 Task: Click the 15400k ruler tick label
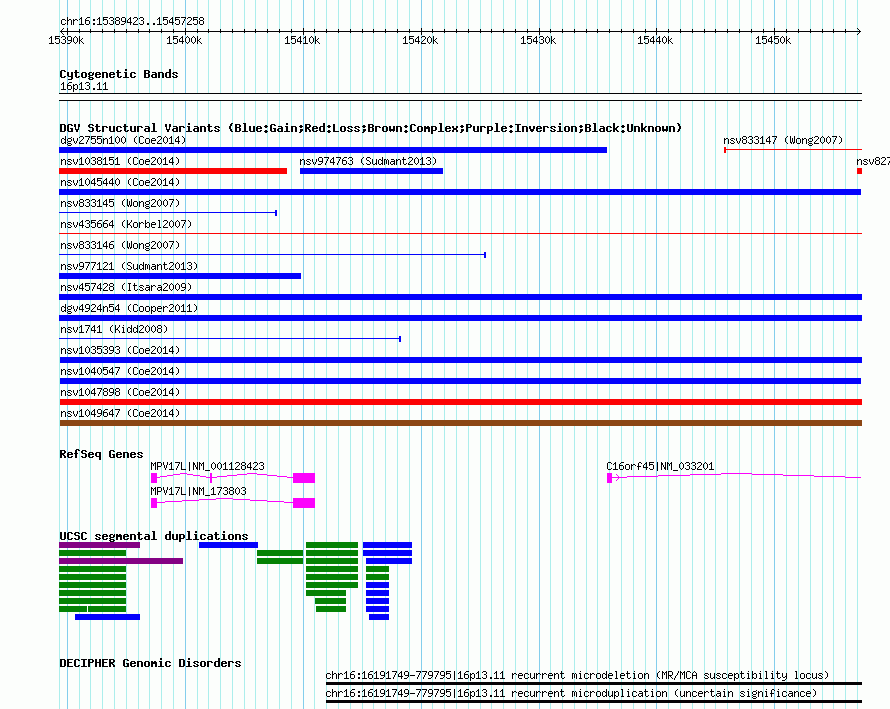[x=184, y=40]
